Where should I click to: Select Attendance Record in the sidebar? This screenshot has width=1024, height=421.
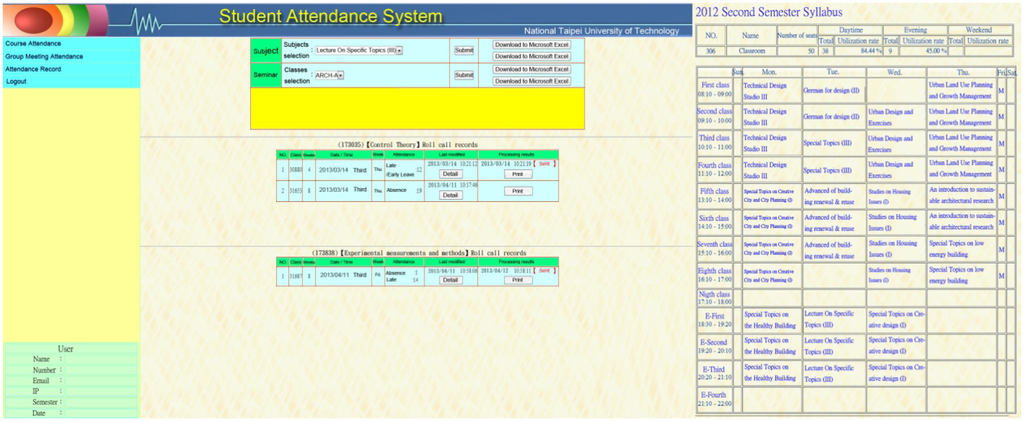click(33, 69)
